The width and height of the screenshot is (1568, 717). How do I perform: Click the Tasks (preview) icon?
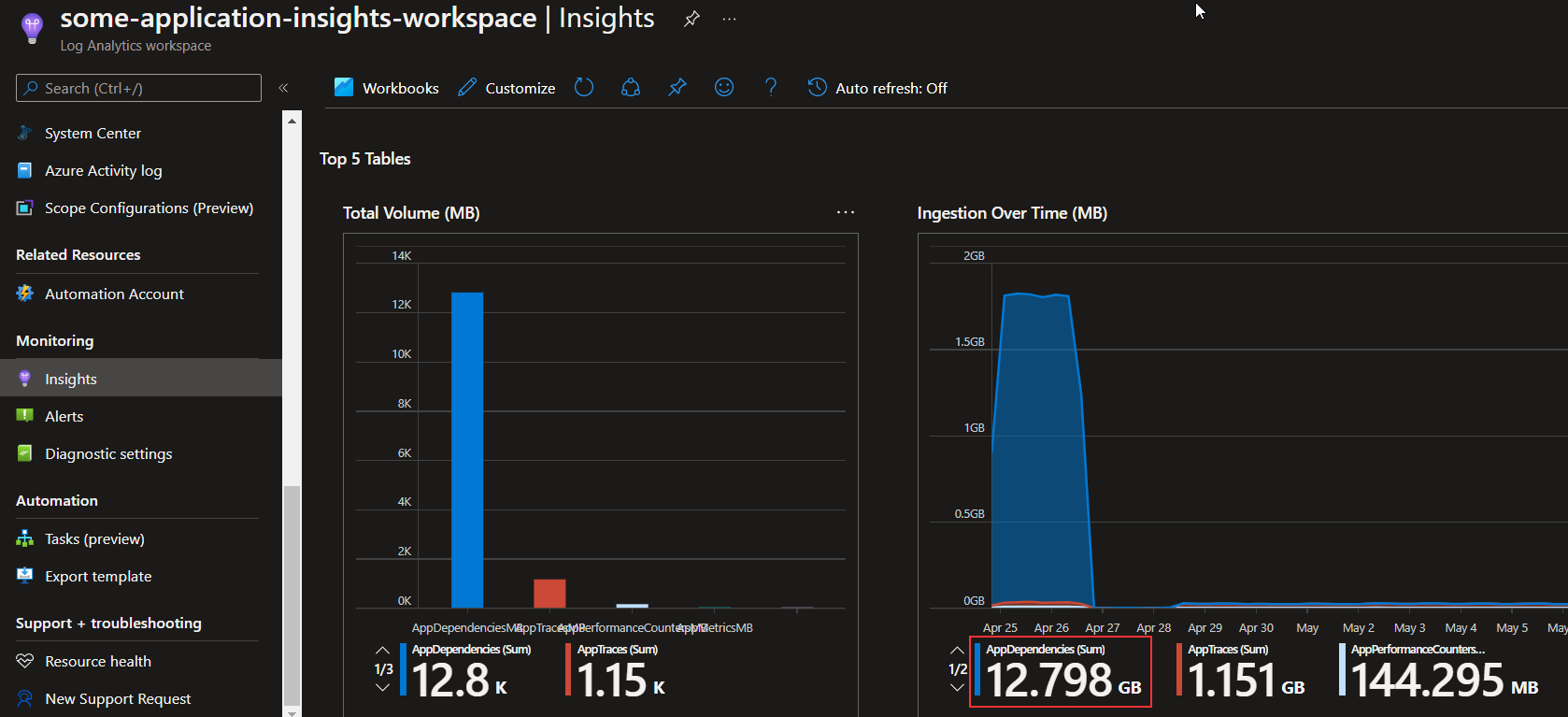point(25,538)
